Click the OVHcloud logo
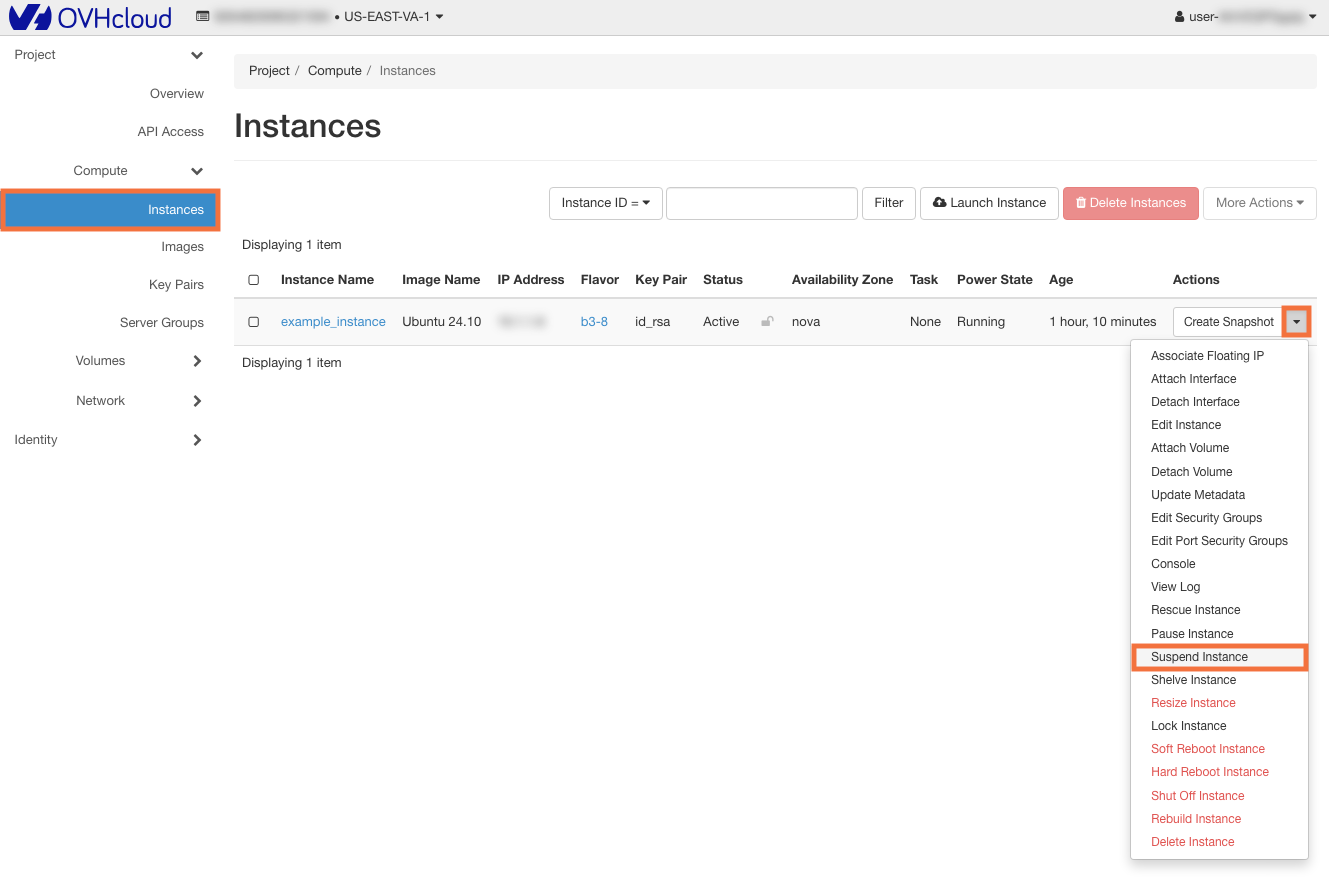 coord(91,17)
